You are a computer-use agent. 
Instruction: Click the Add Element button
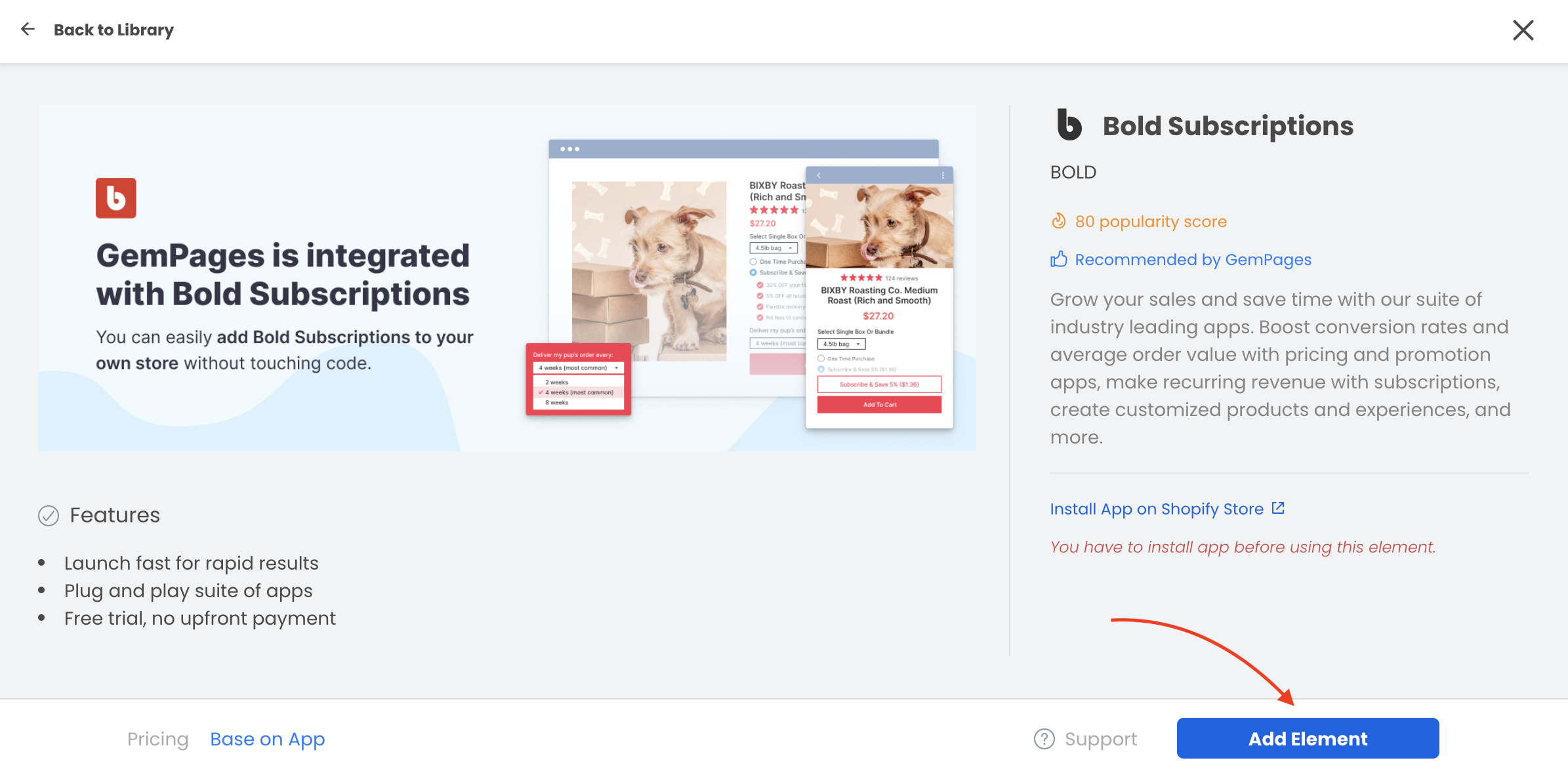point(1308,738)
